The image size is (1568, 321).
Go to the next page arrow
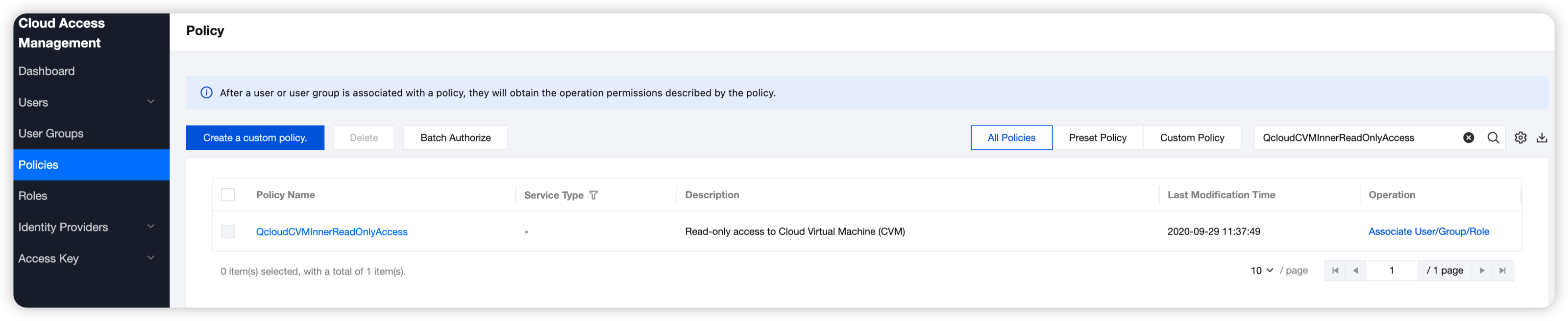point(1482,271)
